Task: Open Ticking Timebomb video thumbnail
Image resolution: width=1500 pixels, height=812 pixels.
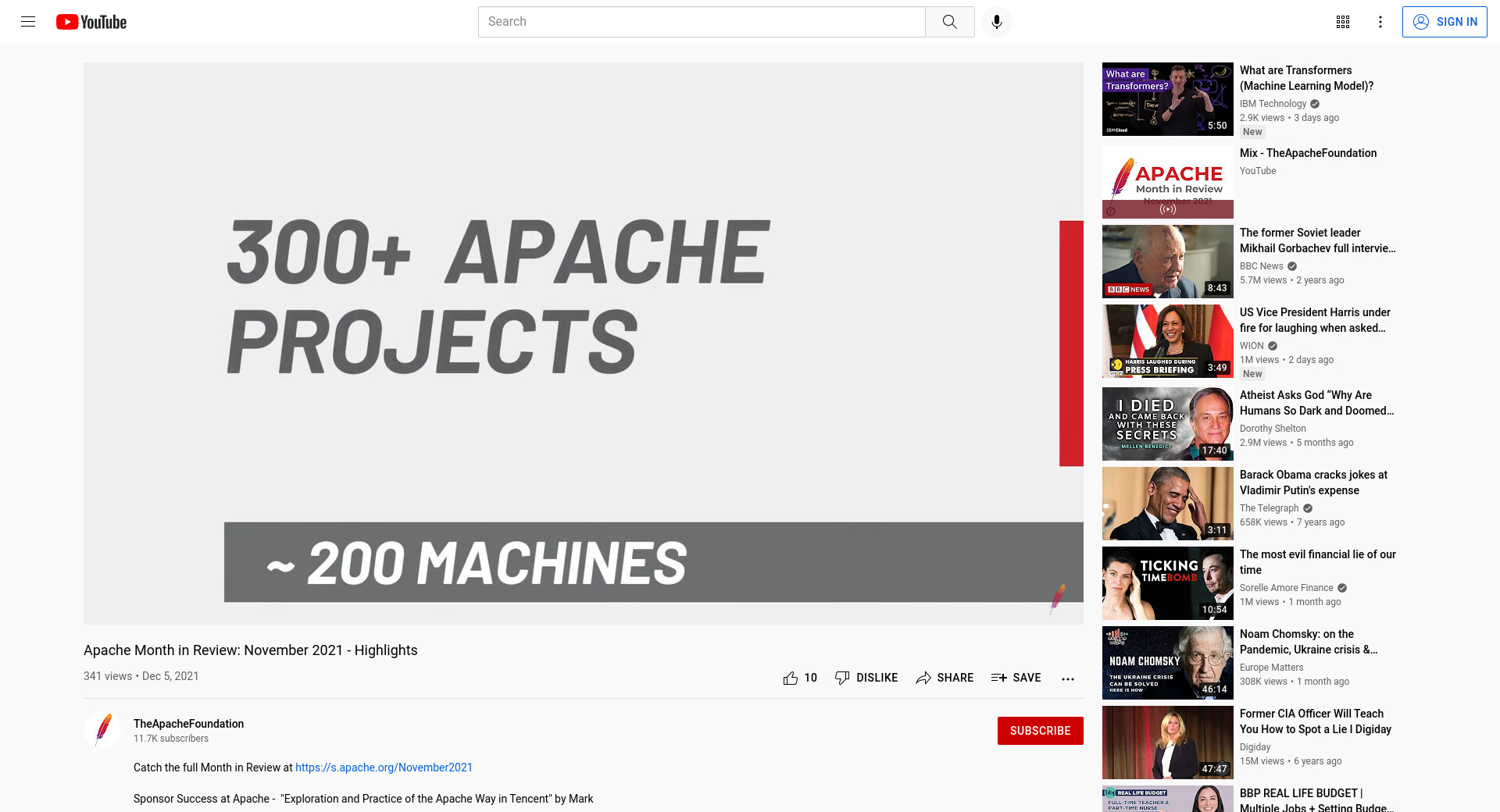Action: (x=1168, y=583)
